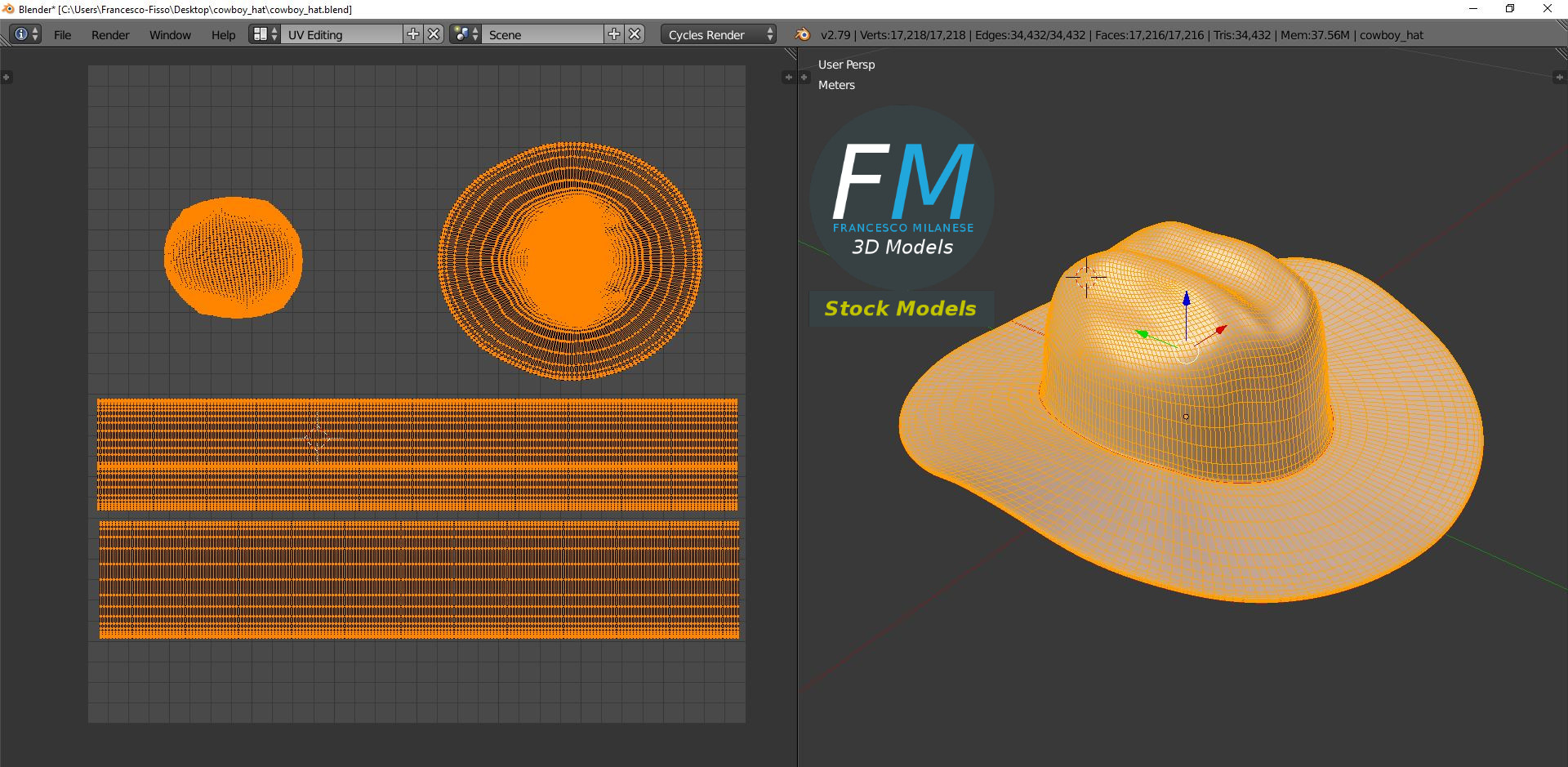Open the File menu
The image size is (1568, 767).
pos(62,34)
